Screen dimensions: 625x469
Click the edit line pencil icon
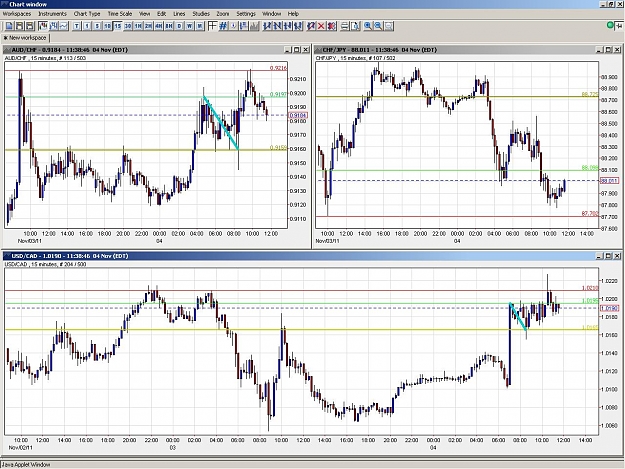coord(311,26)
